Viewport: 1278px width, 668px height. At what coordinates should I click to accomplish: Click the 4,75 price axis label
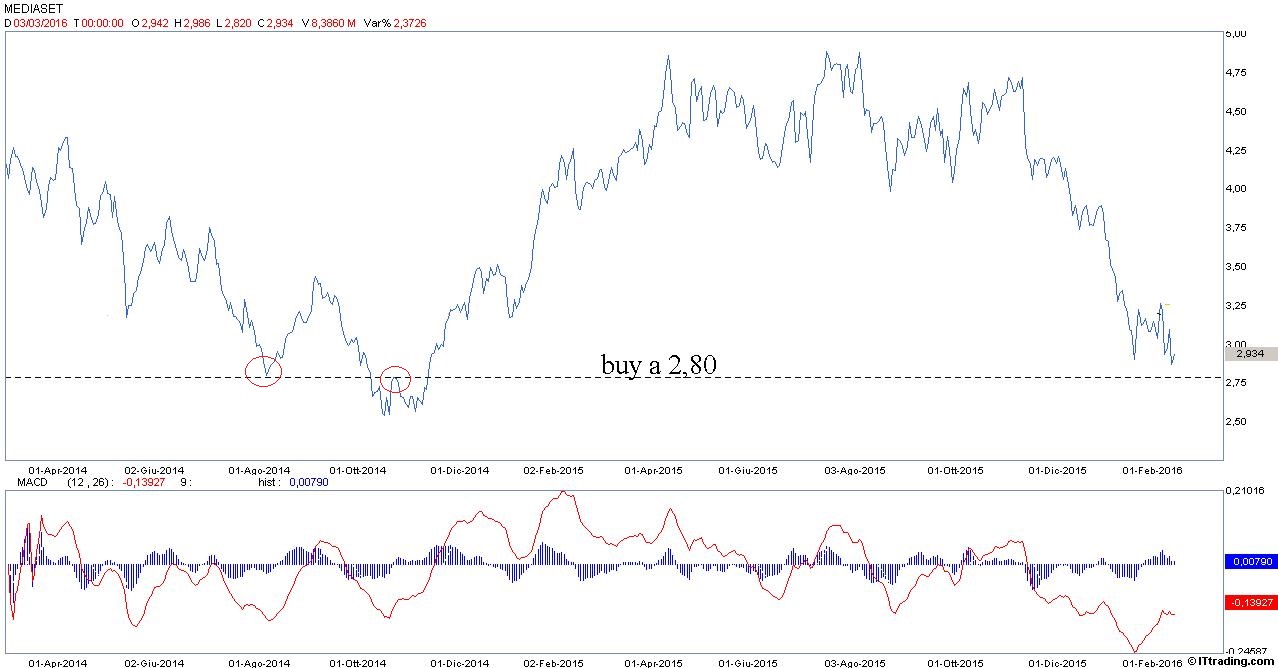point(1236,72)
